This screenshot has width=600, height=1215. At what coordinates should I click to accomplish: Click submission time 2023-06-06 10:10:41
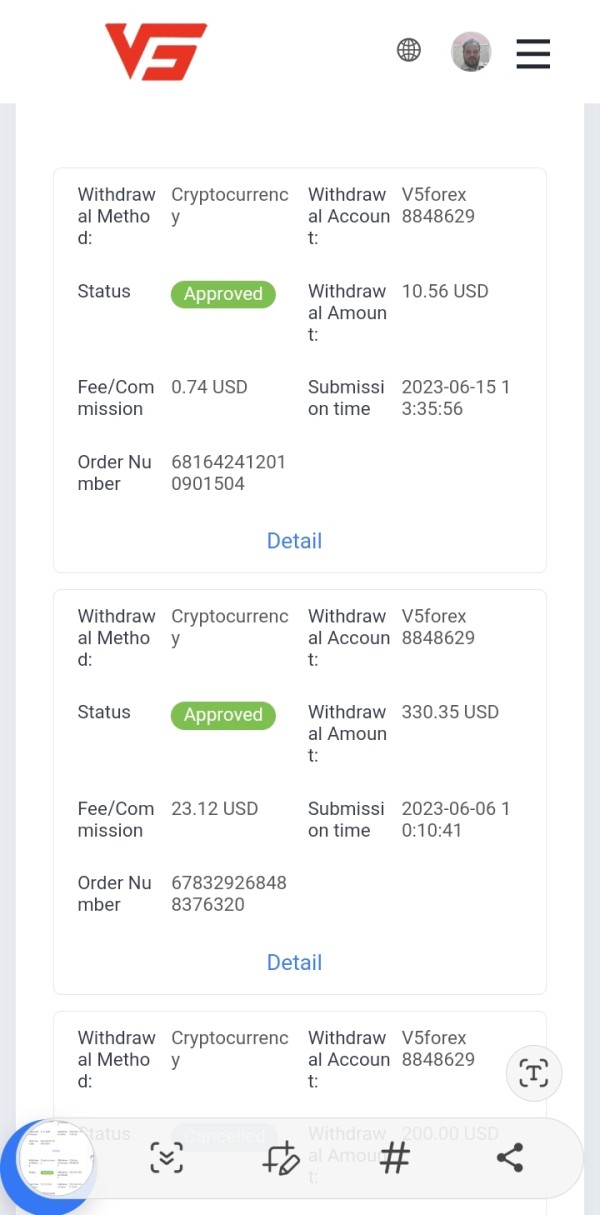[456, 819]
